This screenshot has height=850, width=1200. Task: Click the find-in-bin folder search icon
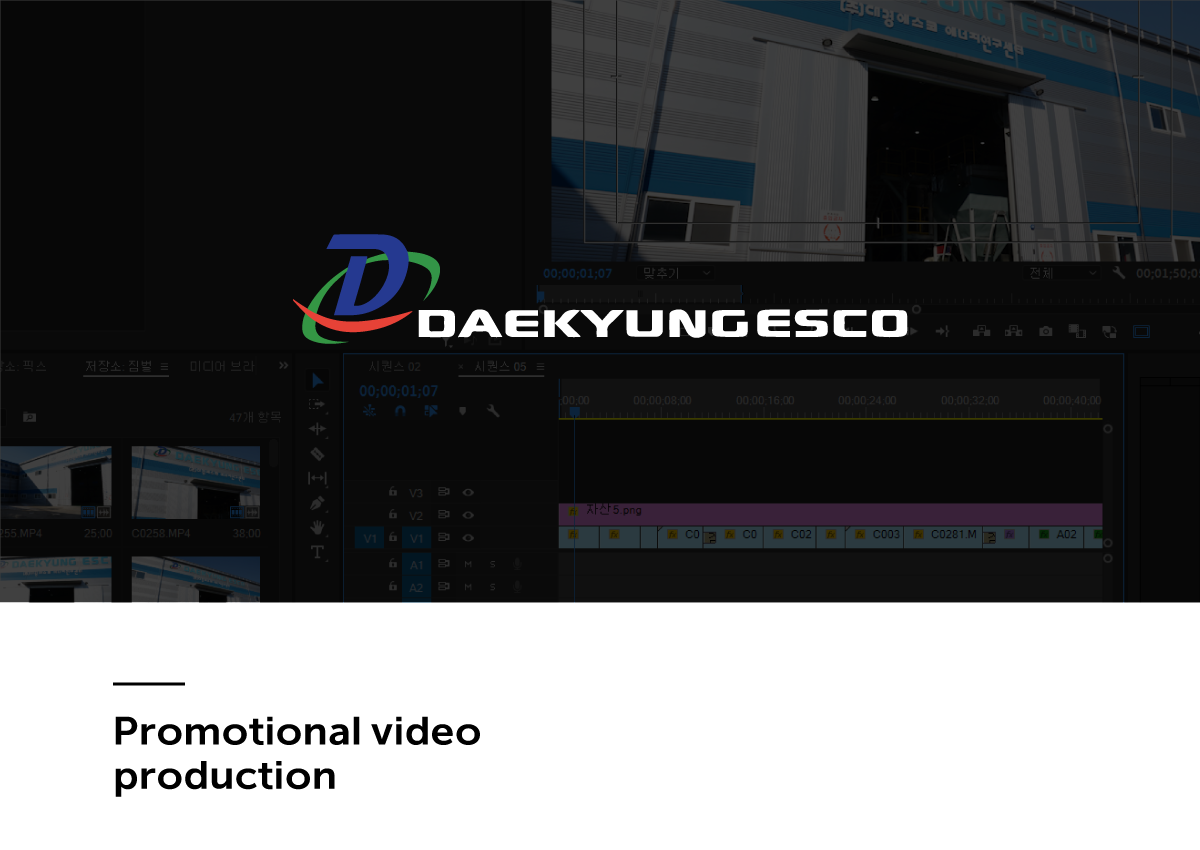click(30, 417)
